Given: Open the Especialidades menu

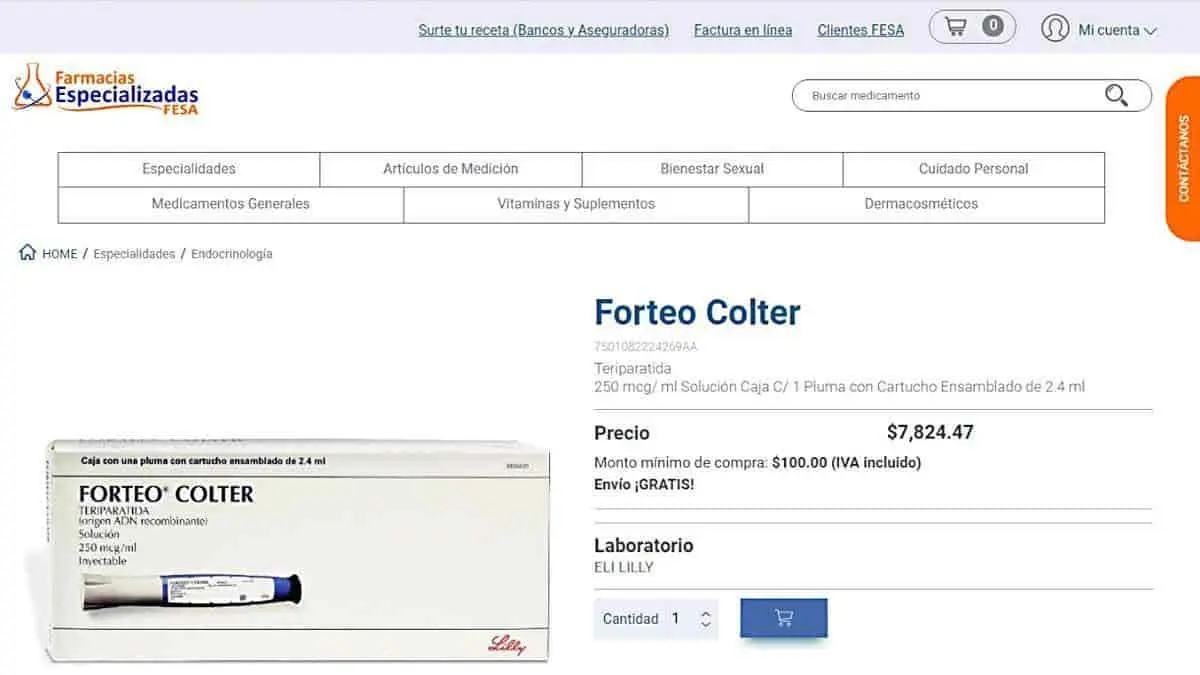Looking at the screenshot, I should [x=189, y=169].
